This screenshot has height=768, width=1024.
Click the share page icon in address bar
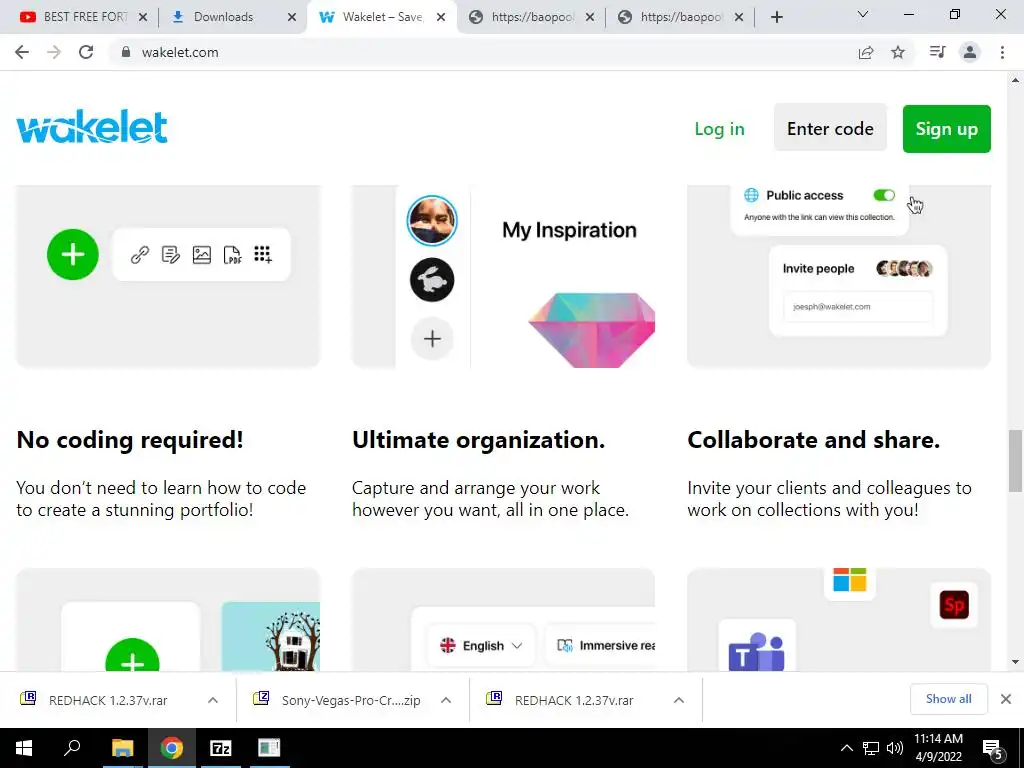click(x=866, y=52)
